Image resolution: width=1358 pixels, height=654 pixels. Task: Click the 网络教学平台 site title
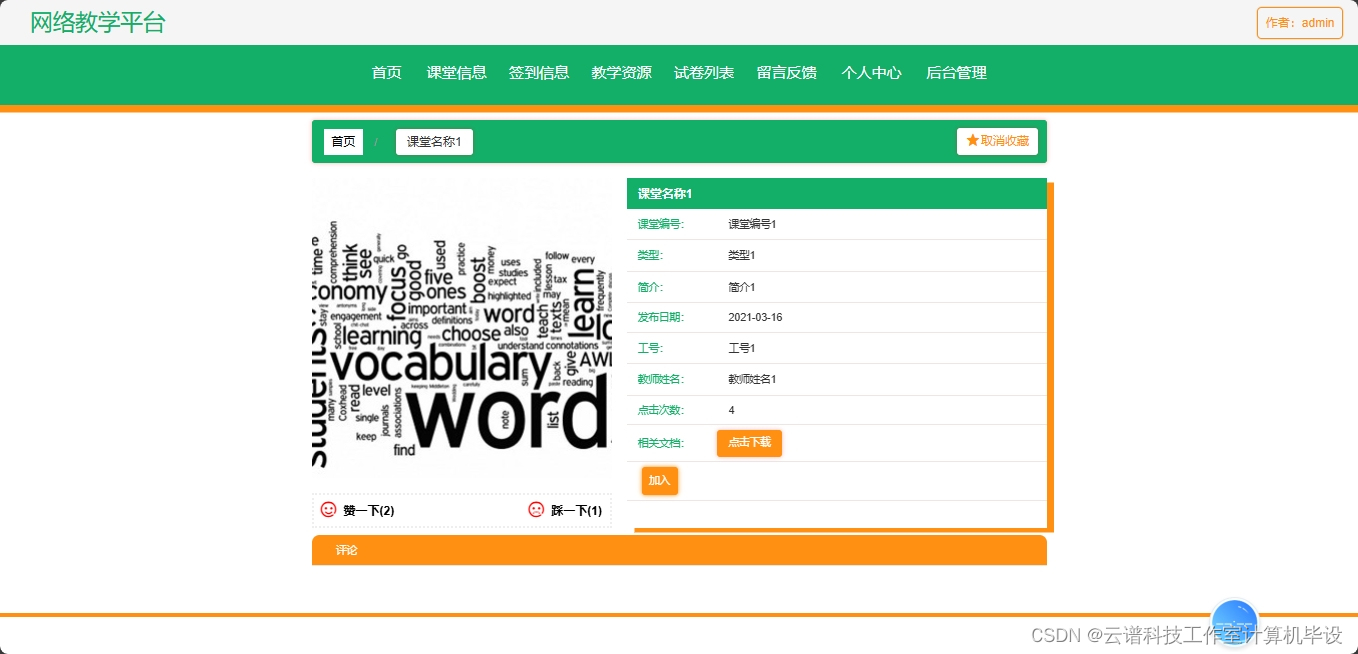click(x=96, y=21)
